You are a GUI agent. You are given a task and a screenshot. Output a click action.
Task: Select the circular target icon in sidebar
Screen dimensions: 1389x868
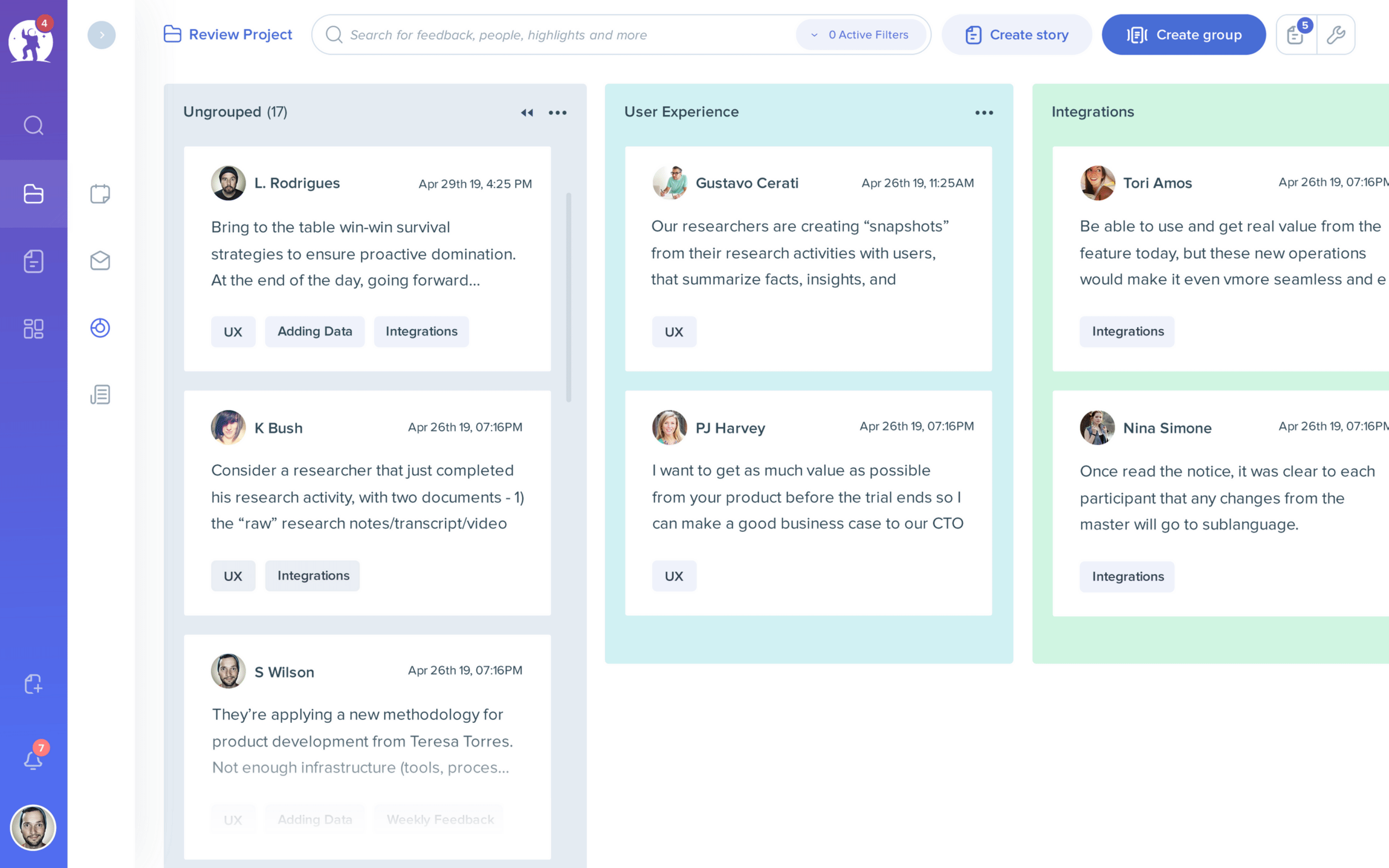[100, 328]
